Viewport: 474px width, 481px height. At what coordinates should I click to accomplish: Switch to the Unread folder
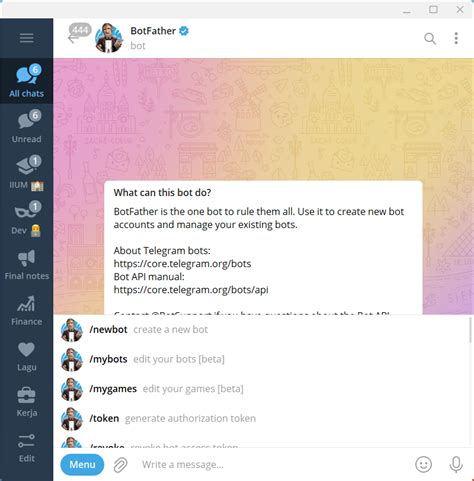pos(26,127)
